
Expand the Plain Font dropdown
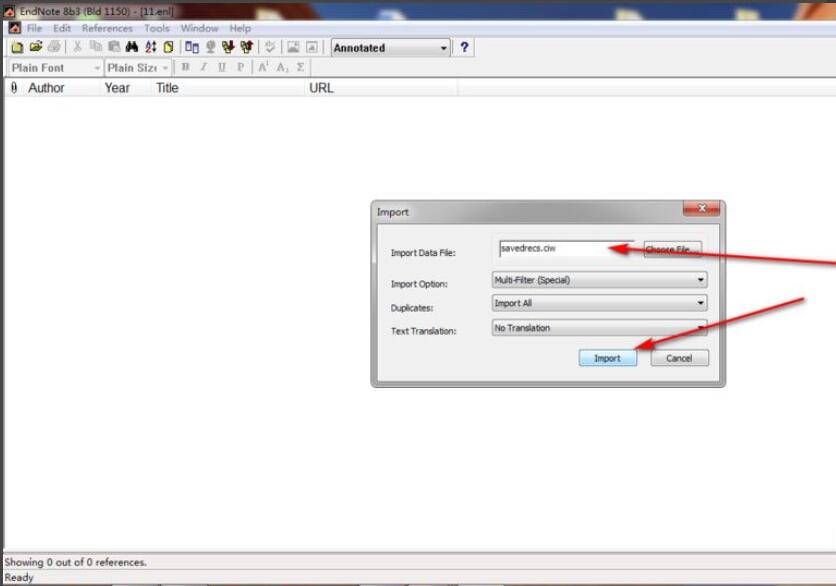pos(97,68)
